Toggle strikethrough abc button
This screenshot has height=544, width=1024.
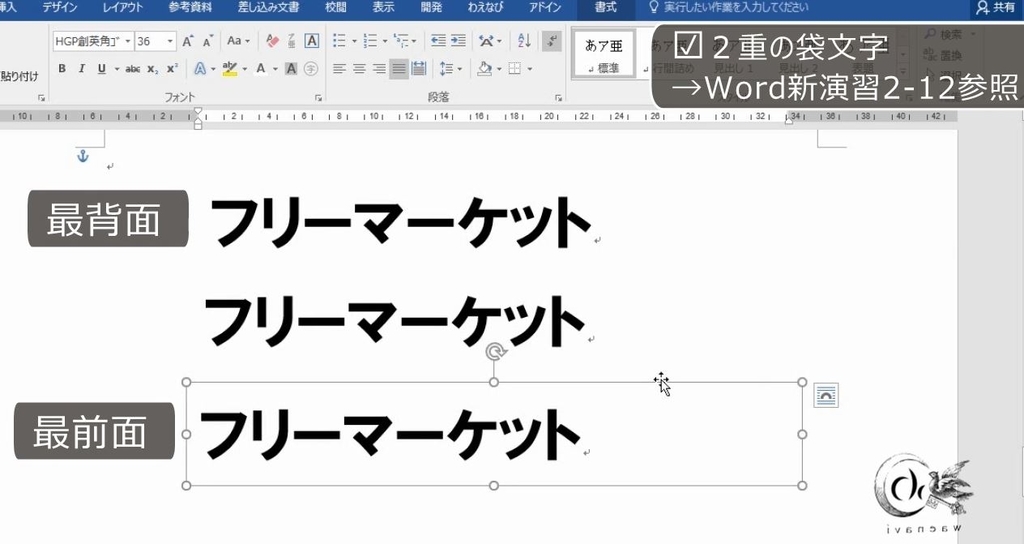(133, 69)
